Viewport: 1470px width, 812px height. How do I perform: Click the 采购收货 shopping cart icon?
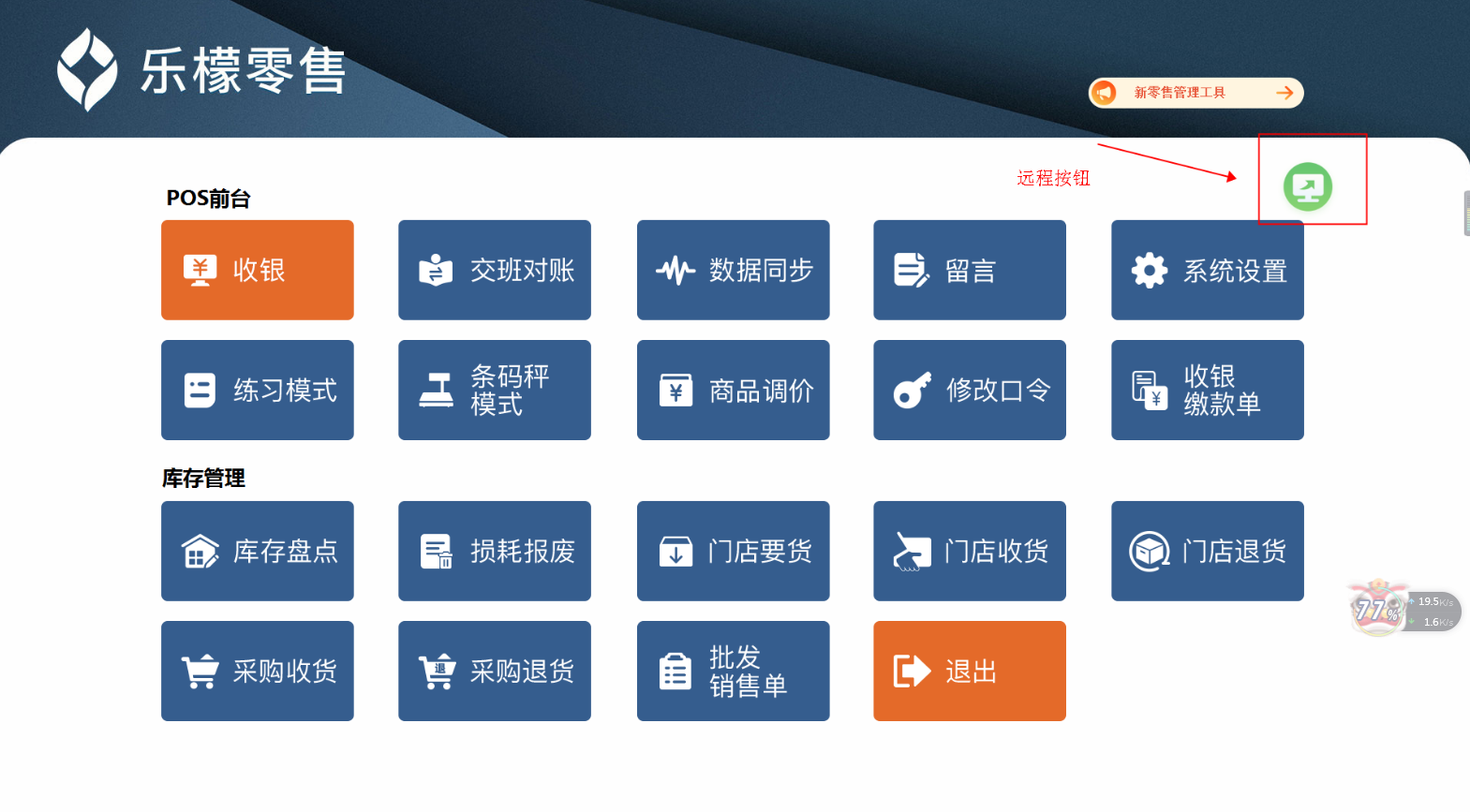coord(200,672)
